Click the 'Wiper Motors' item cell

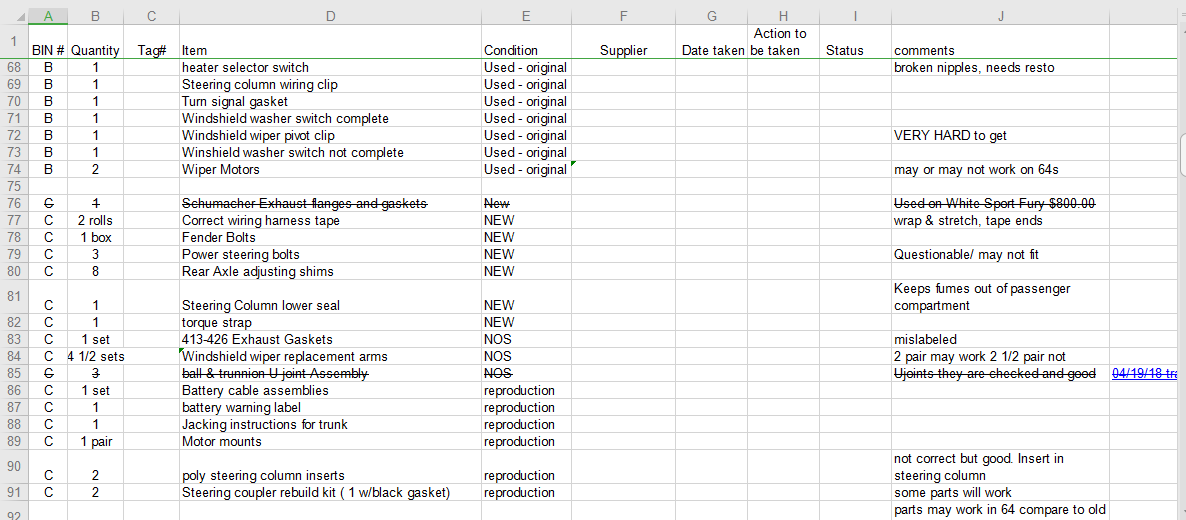[330, 170]
